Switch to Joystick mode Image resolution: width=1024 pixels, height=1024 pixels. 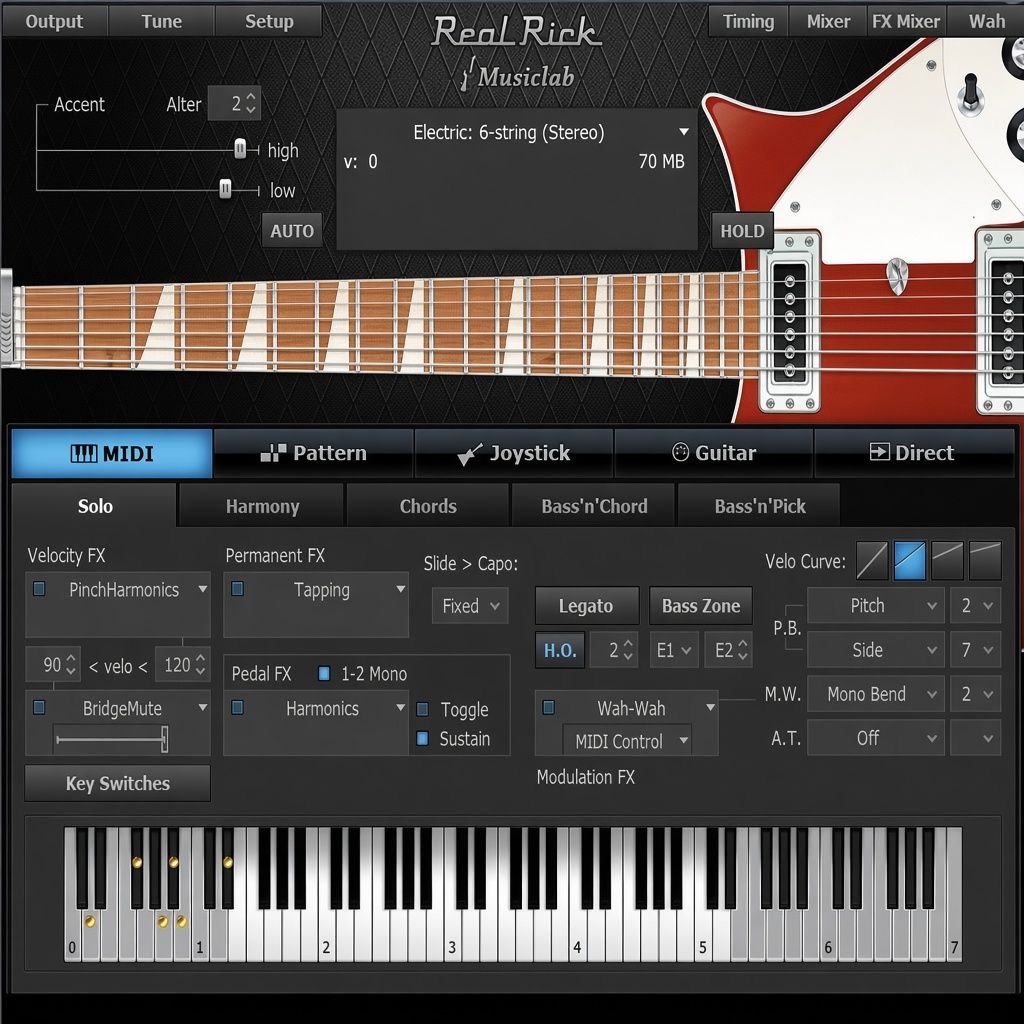click(514, 453)
